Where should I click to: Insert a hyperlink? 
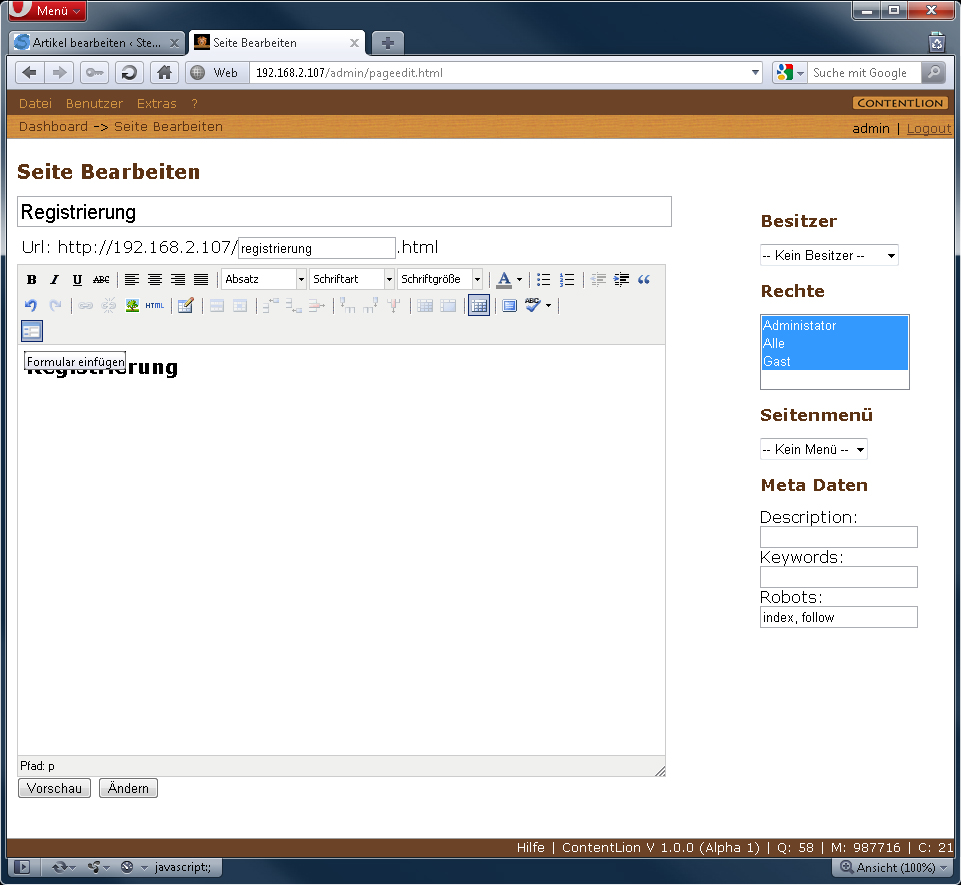(x=85, y=305)
